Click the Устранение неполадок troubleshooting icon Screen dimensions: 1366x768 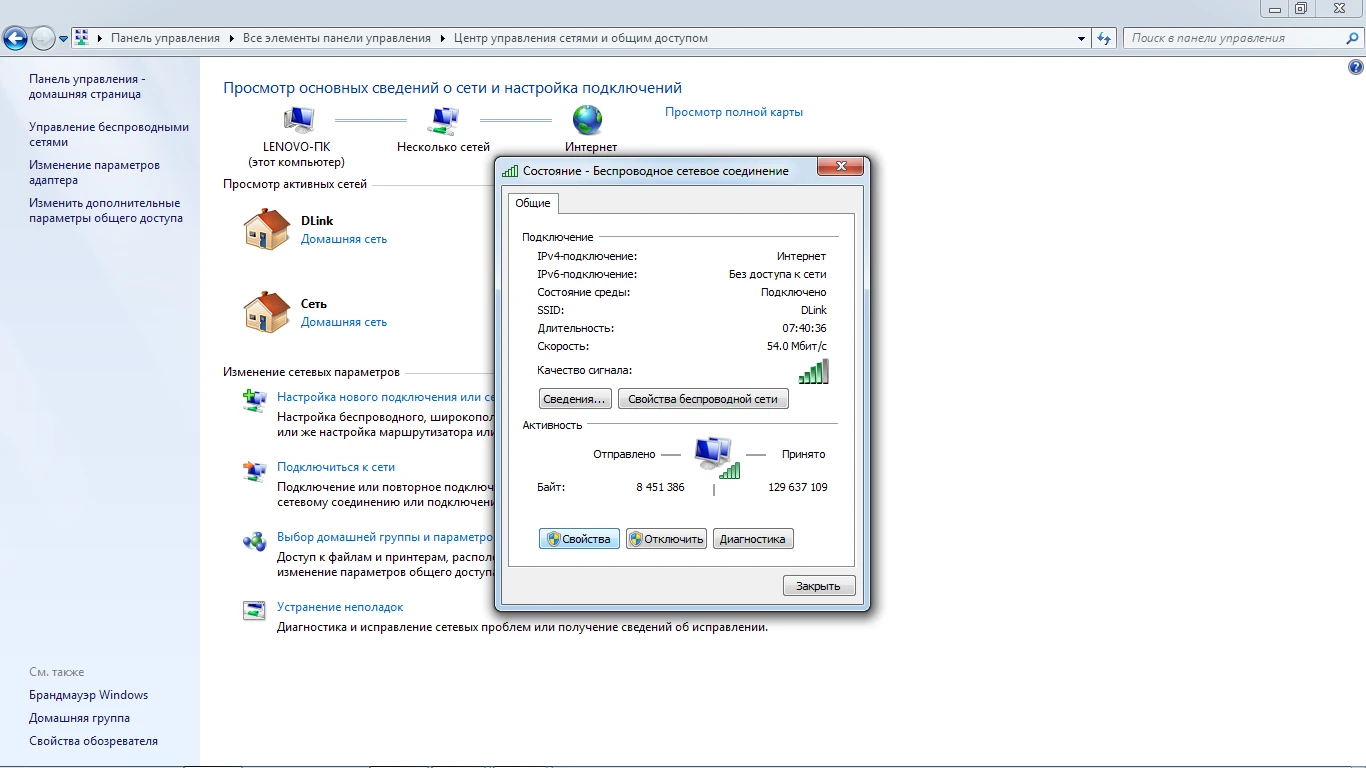[253, 610]
